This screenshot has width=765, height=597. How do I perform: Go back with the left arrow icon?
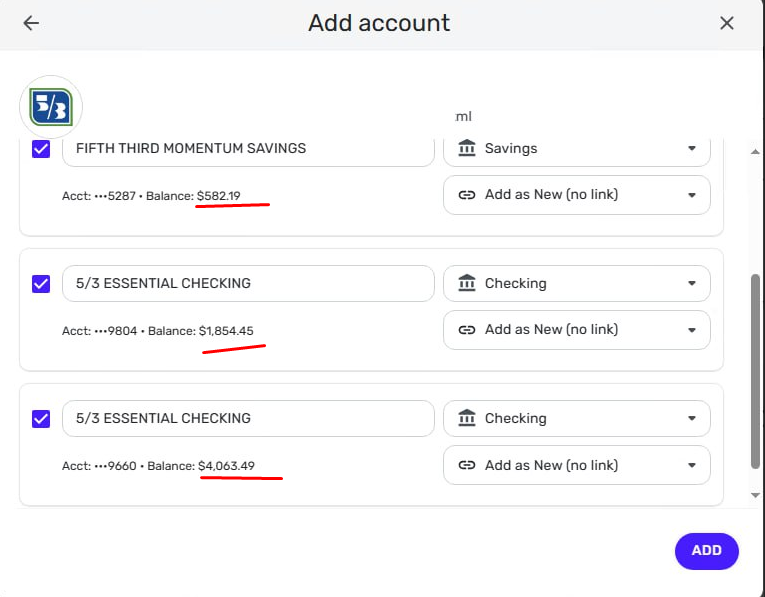pos(31,23)
